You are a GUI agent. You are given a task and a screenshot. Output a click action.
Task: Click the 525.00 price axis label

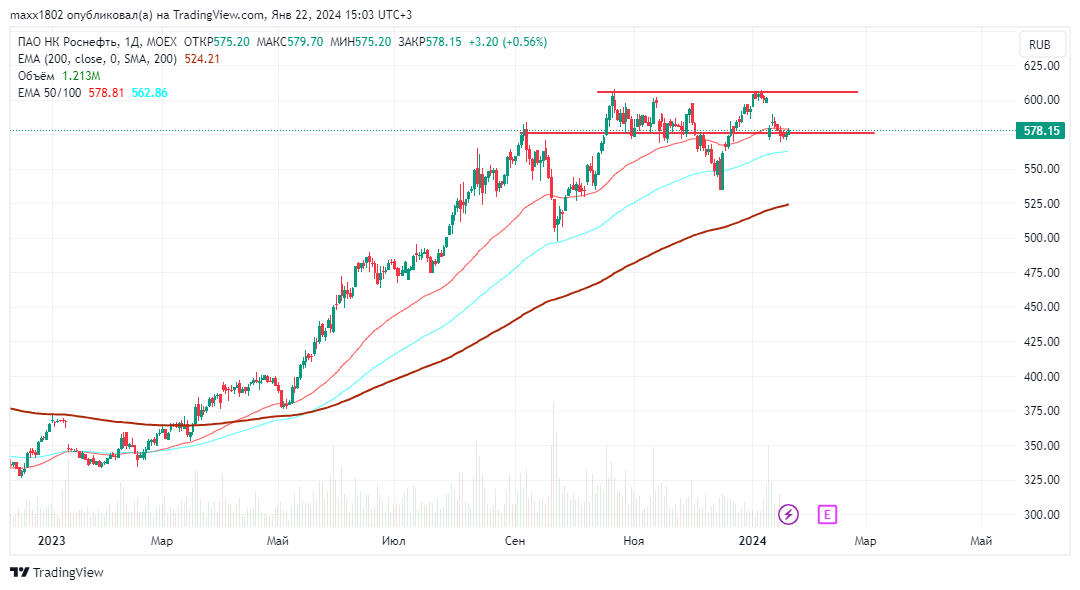1041,204
